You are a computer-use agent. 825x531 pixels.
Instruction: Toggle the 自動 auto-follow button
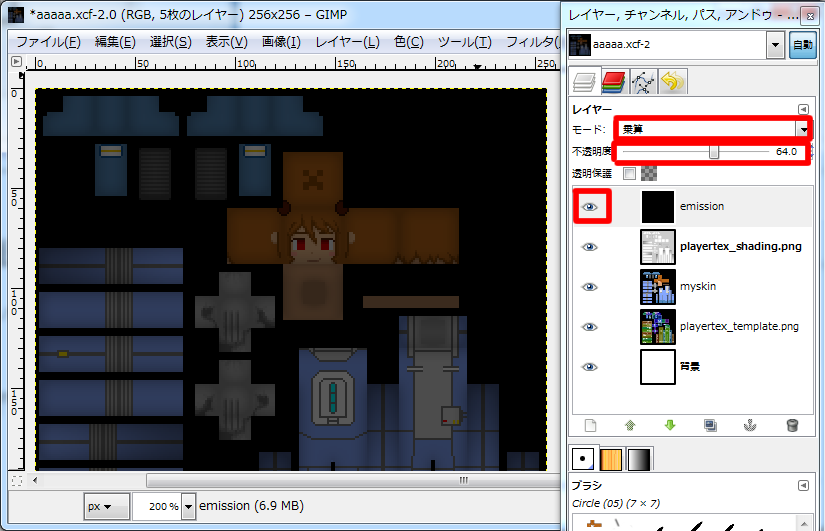[802, 45]
